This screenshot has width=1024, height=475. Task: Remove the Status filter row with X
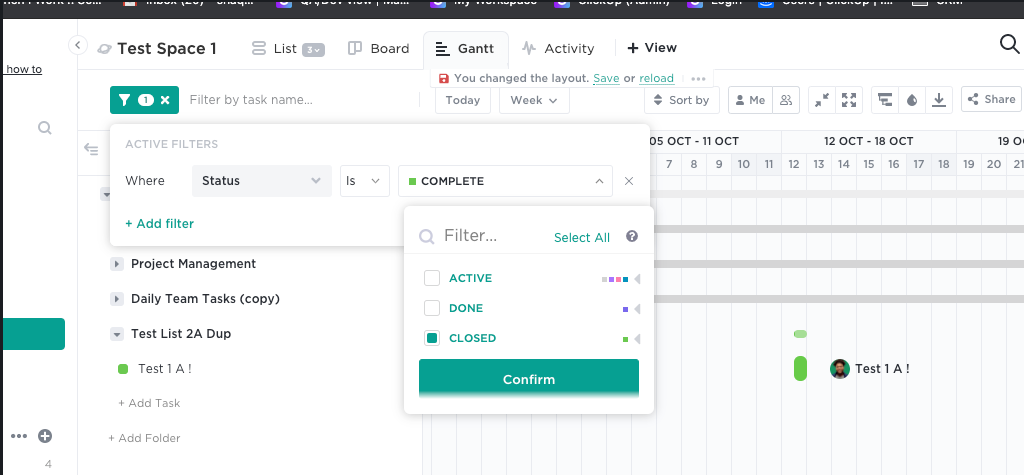click(629, 181)
